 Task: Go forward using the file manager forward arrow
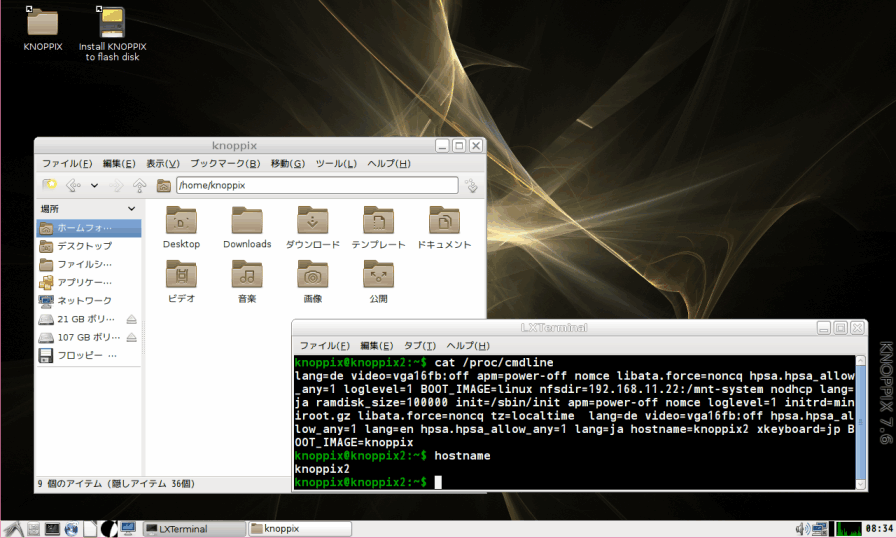[116, 185]
